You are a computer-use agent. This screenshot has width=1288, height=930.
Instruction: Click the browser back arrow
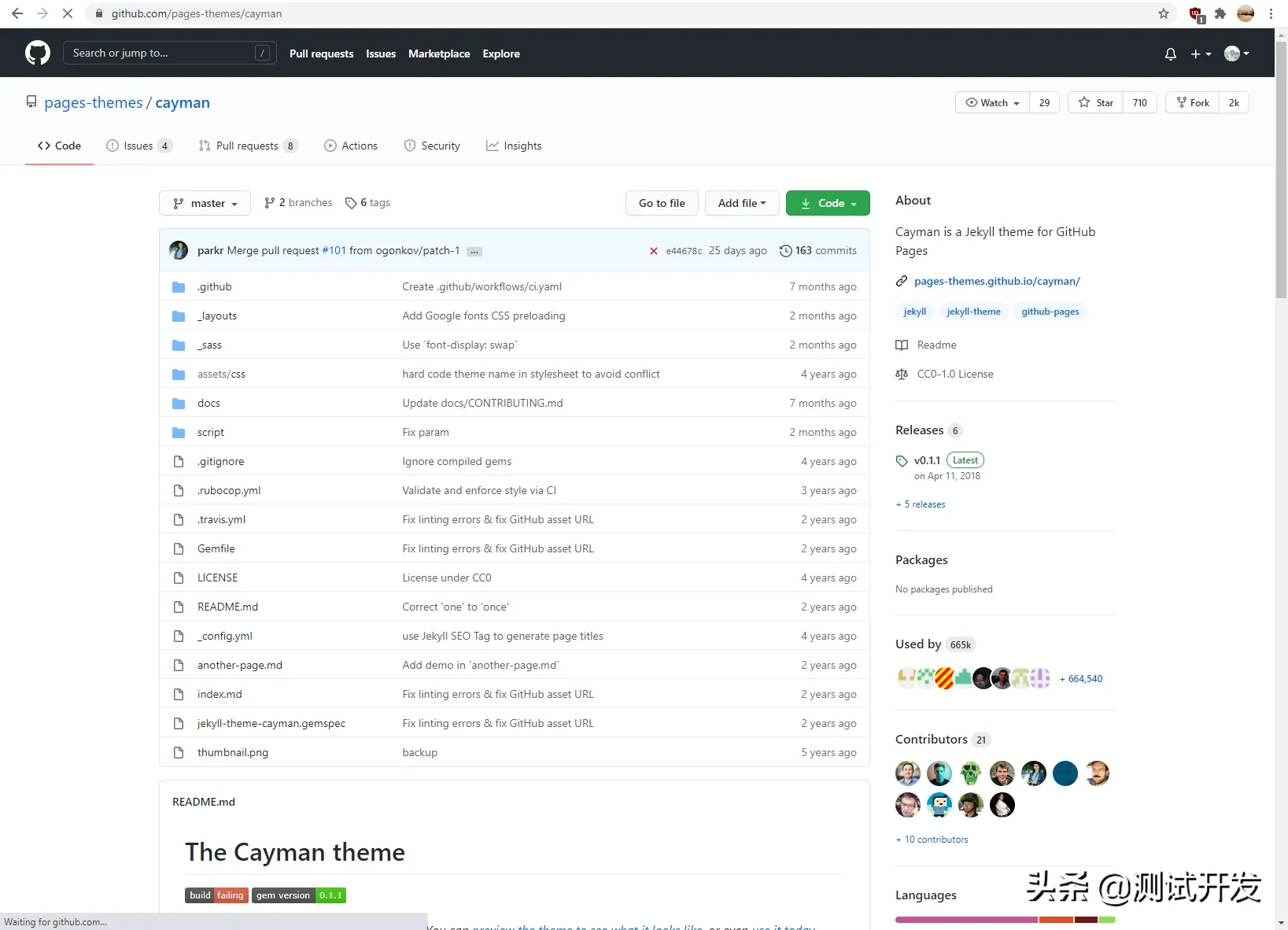(x=17, y=13)
